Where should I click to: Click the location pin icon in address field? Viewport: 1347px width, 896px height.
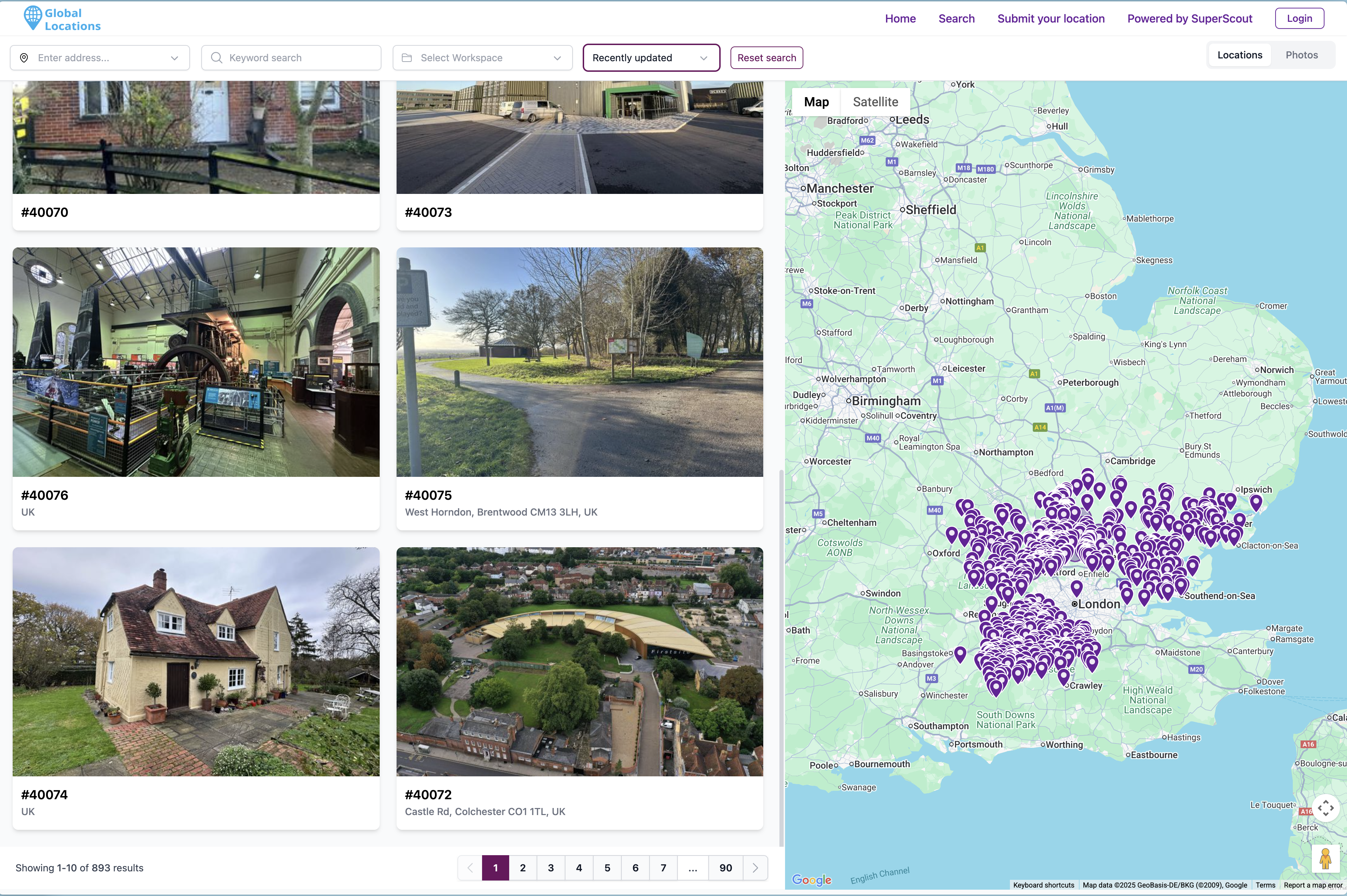click(24, 58)
